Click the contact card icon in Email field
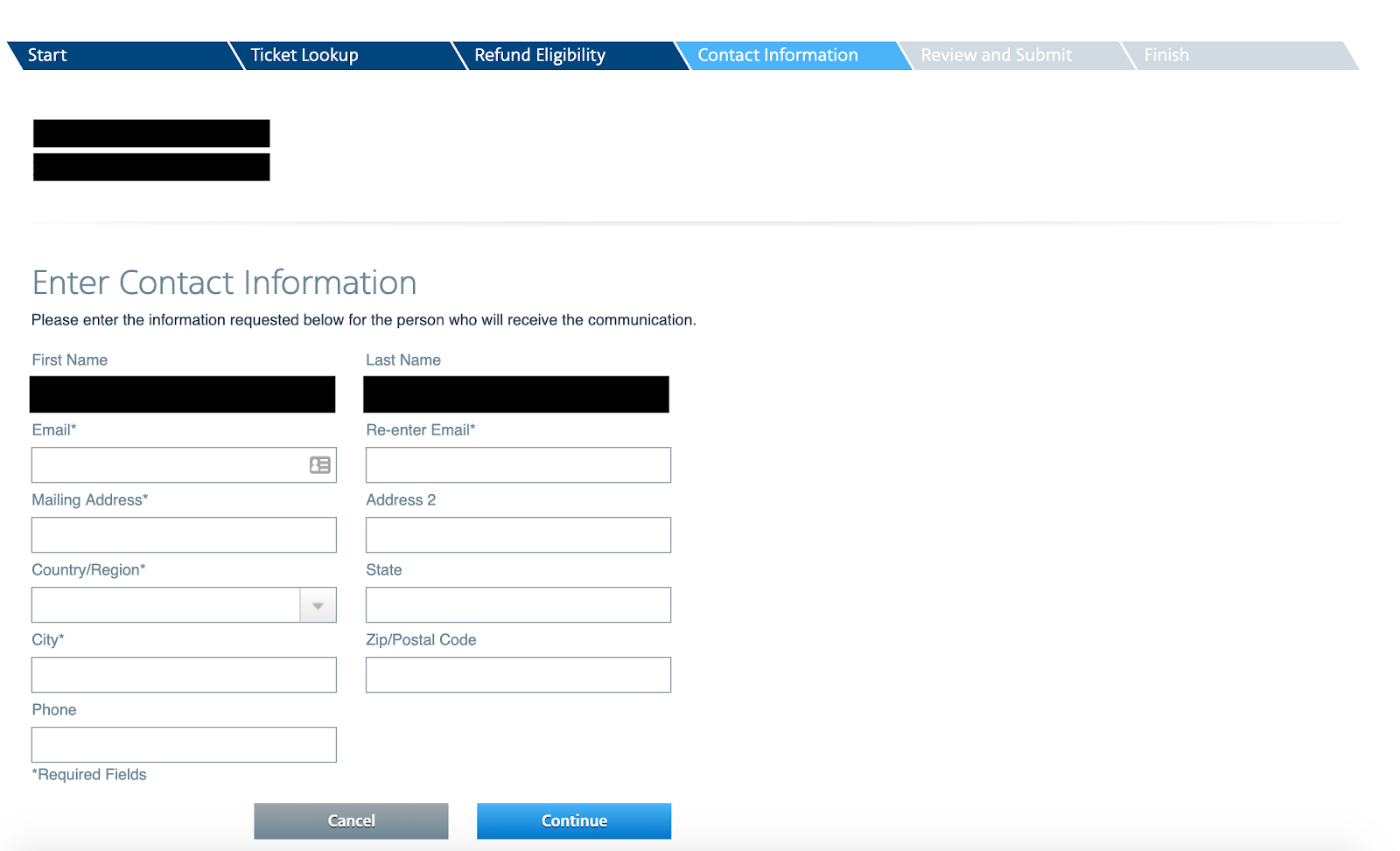 pos(319,464)
